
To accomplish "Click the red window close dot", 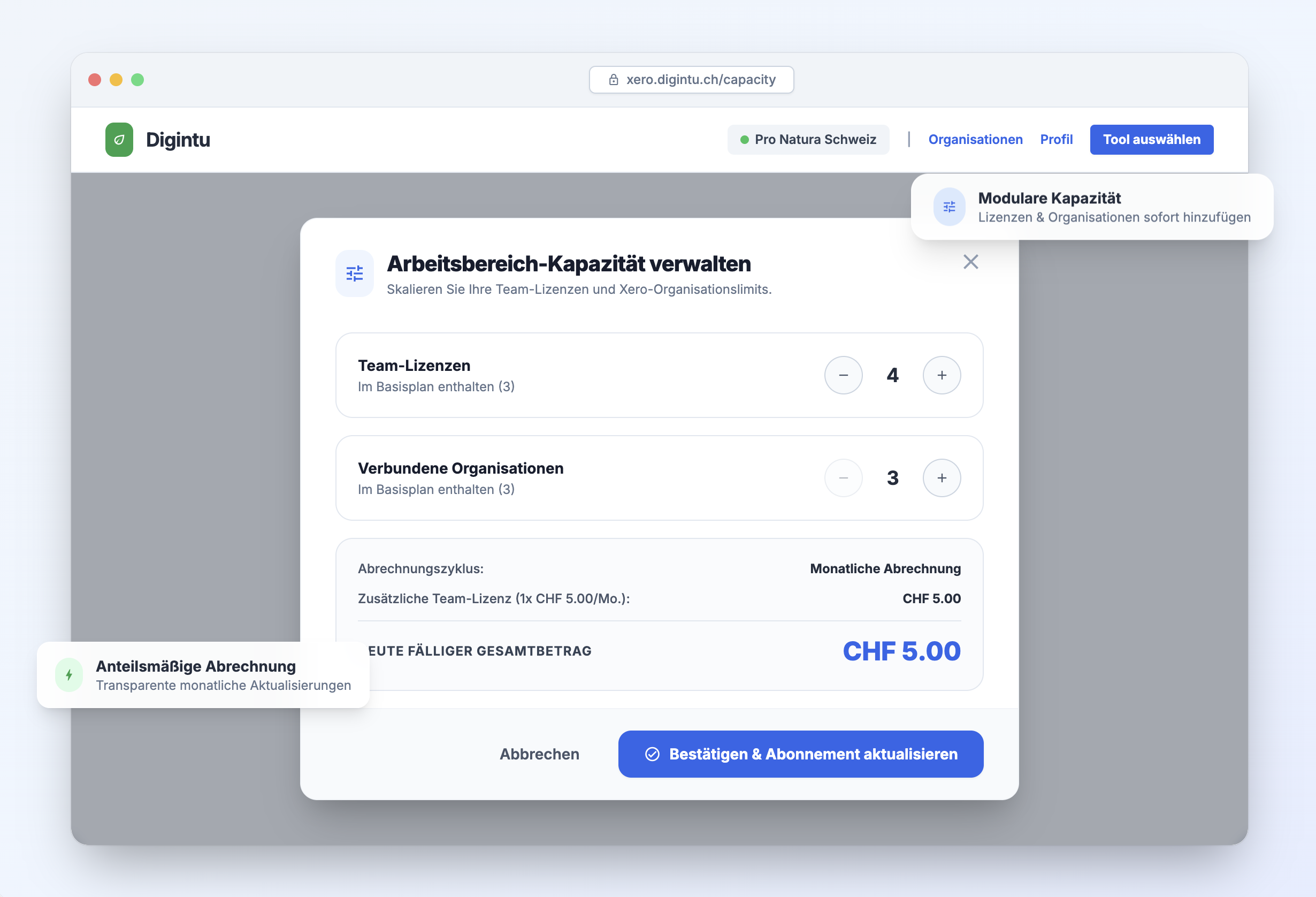I will [x=95, y=80].
